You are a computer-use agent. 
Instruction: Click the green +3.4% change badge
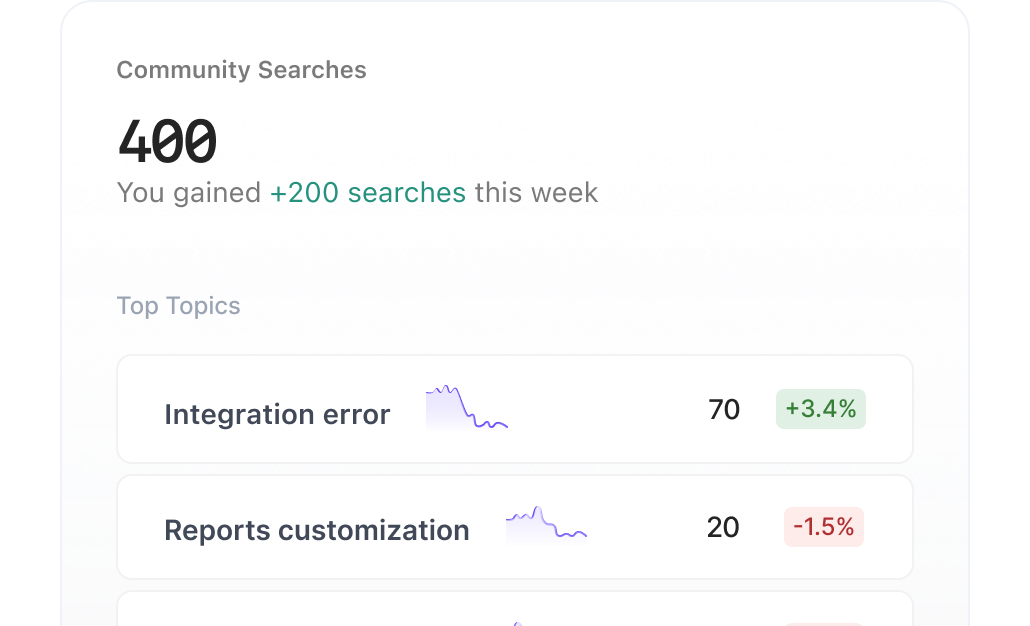820,409
